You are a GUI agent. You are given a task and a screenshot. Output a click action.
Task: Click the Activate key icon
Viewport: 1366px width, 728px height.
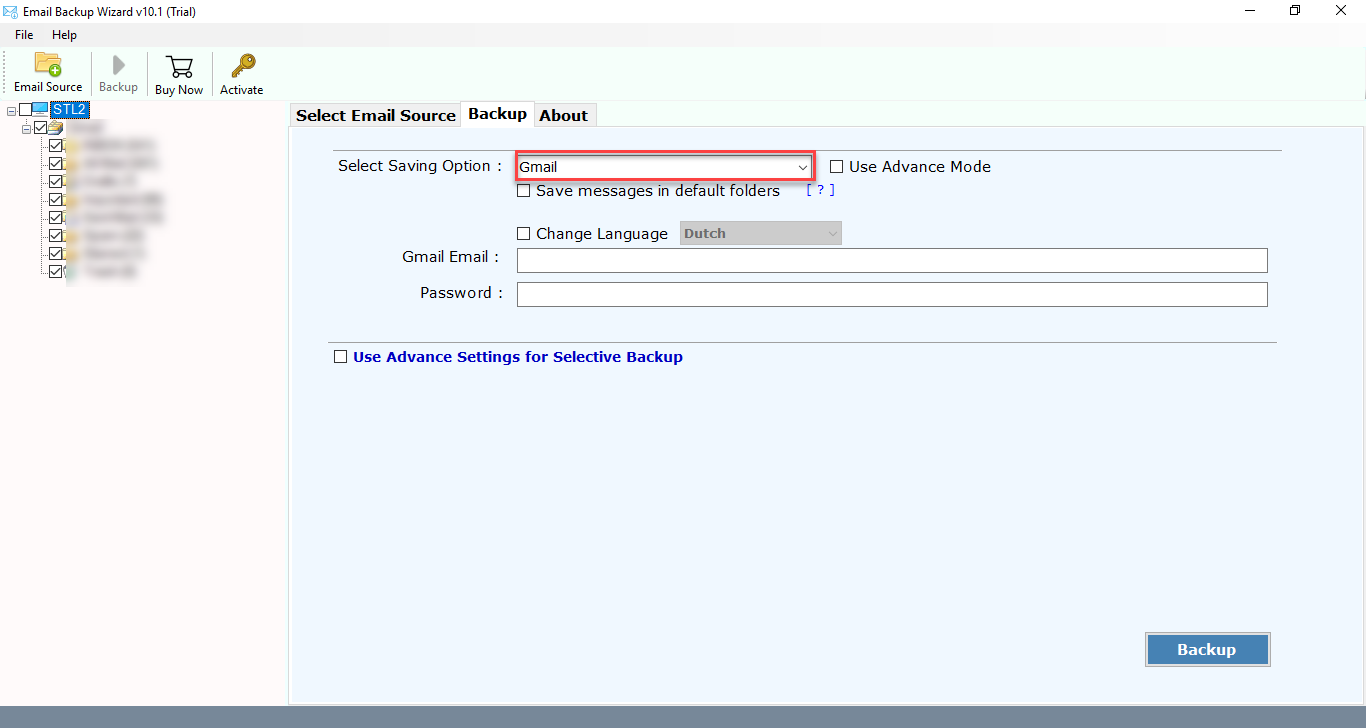click(x=240, y=72)
